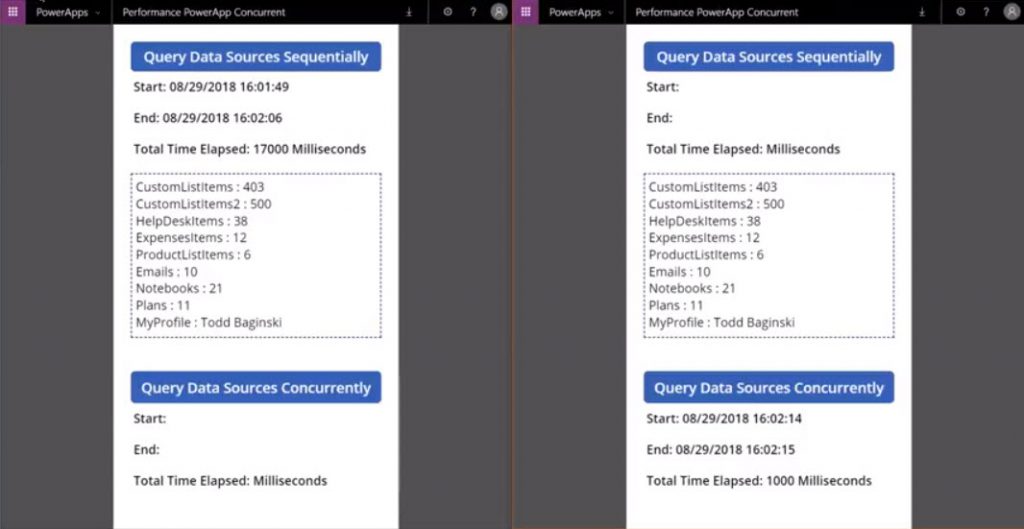Open help question mark in left window
The width and height of the screenshot is (1024, 529).
pos(473,12)
